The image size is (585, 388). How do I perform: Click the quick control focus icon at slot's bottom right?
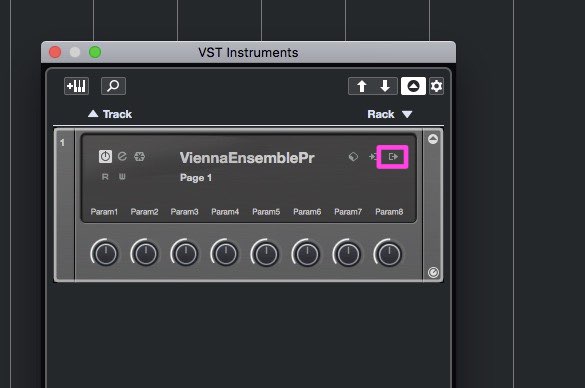[433, 272]
